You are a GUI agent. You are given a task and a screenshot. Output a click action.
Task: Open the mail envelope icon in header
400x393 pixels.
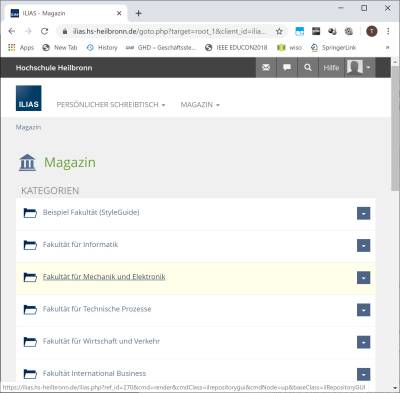(266, 68)
